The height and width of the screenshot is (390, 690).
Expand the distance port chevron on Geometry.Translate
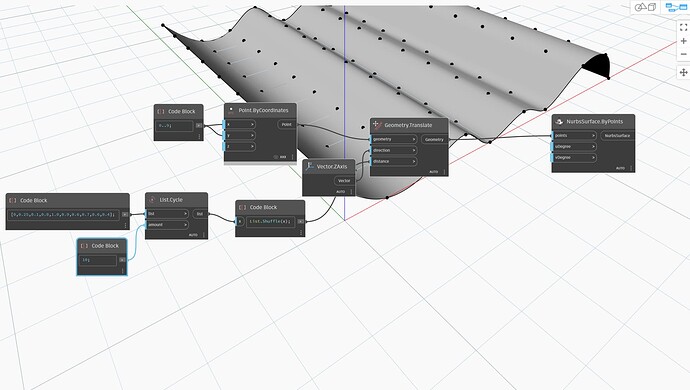pos(414,162)
